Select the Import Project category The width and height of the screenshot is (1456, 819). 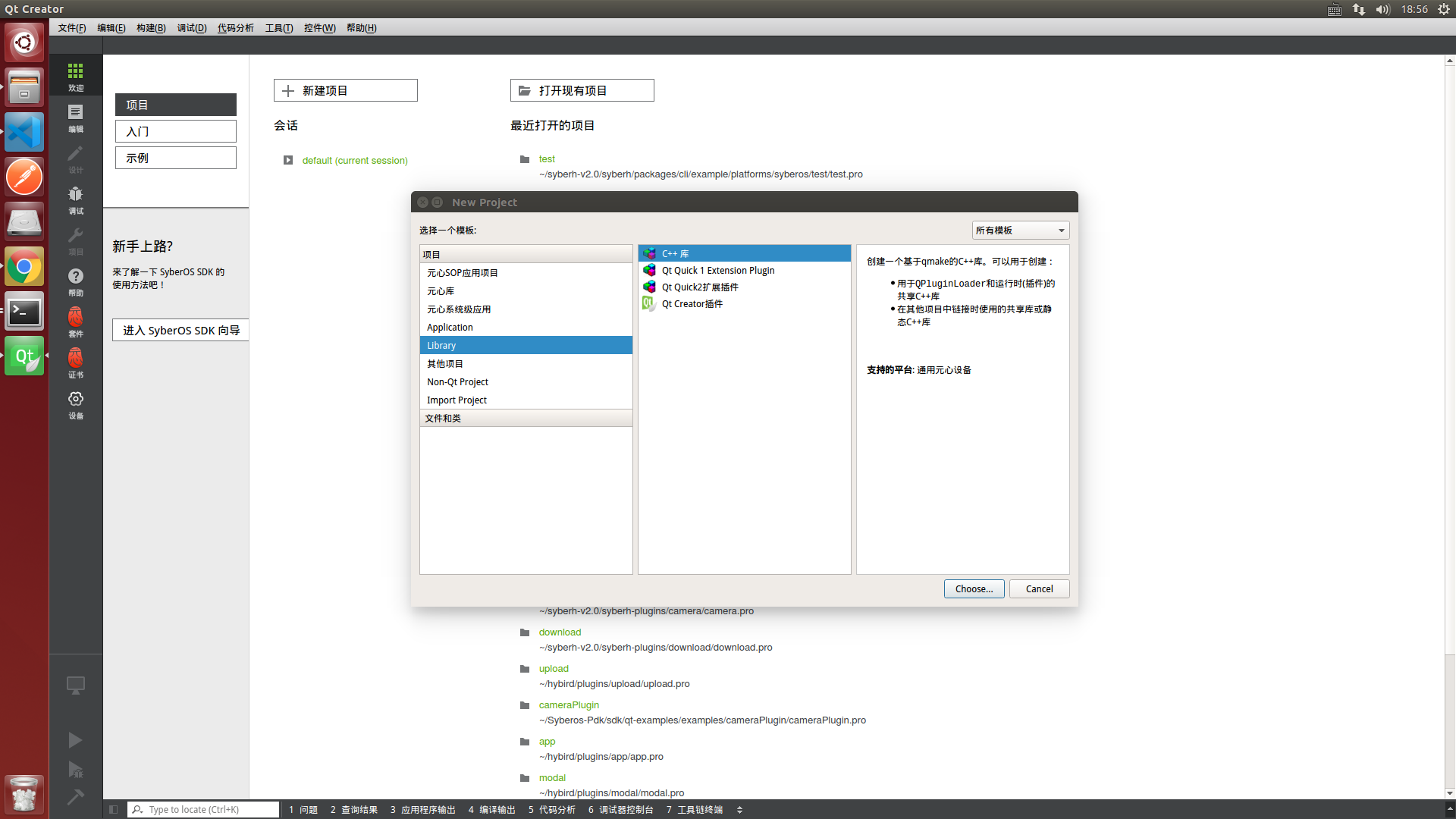pos(526,400)
